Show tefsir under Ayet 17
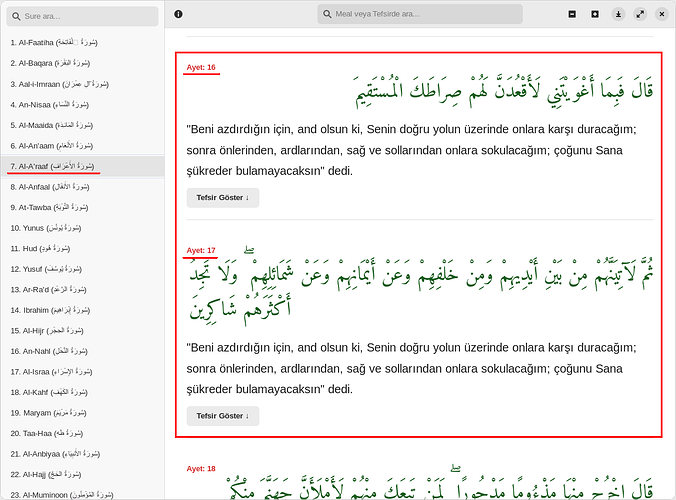Viewport: 676px width, 500px height. (222, 416)
